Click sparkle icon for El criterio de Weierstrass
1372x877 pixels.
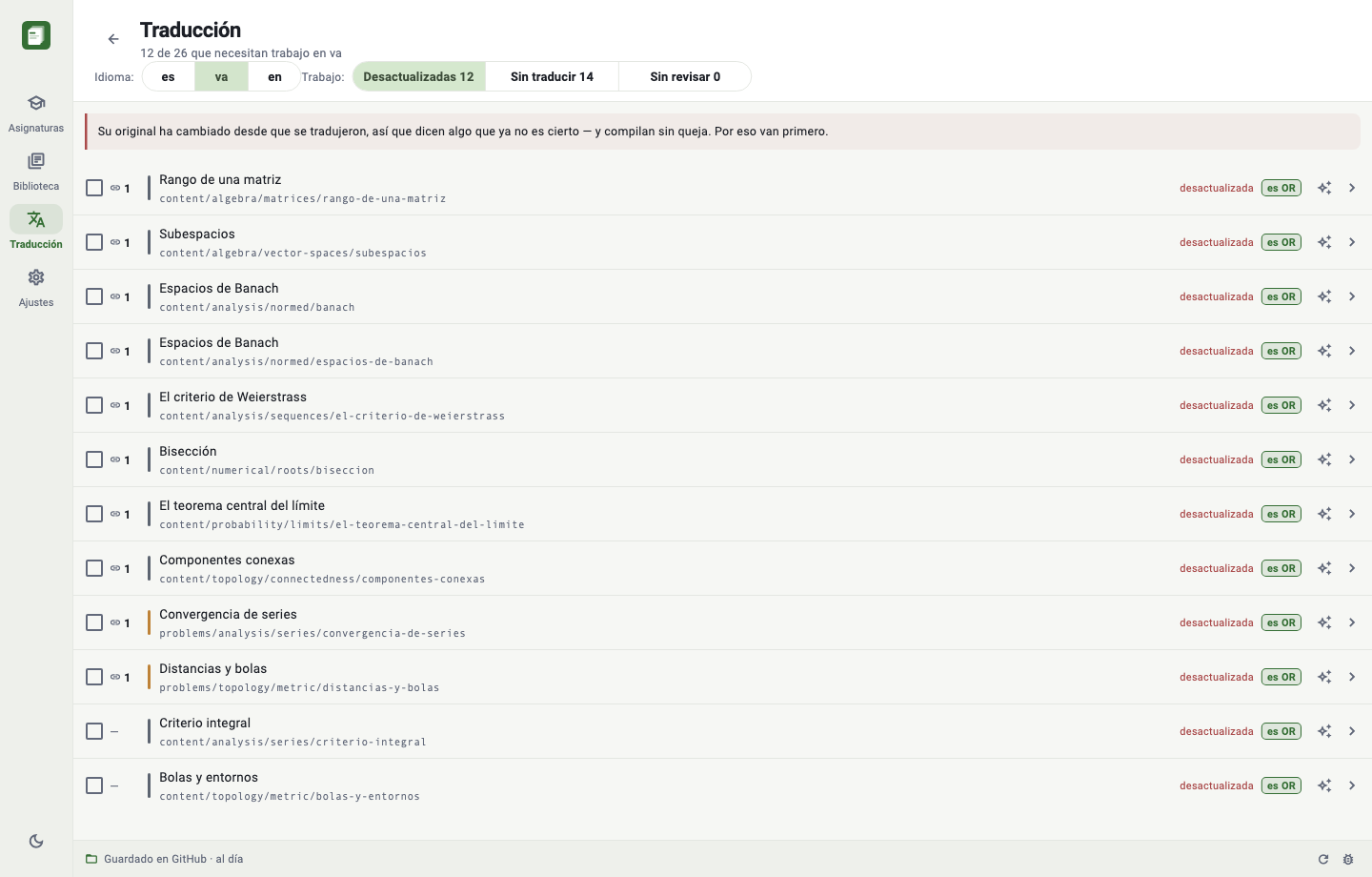point(1324,405)
